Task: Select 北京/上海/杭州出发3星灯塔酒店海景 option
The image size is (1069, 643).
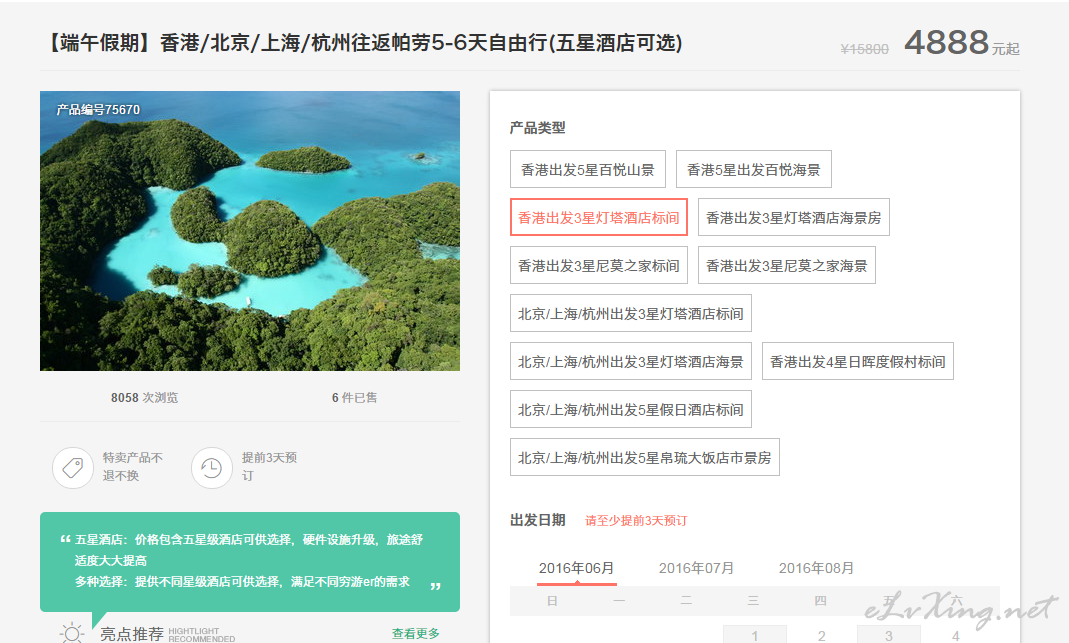Action: tap(631, 361)
